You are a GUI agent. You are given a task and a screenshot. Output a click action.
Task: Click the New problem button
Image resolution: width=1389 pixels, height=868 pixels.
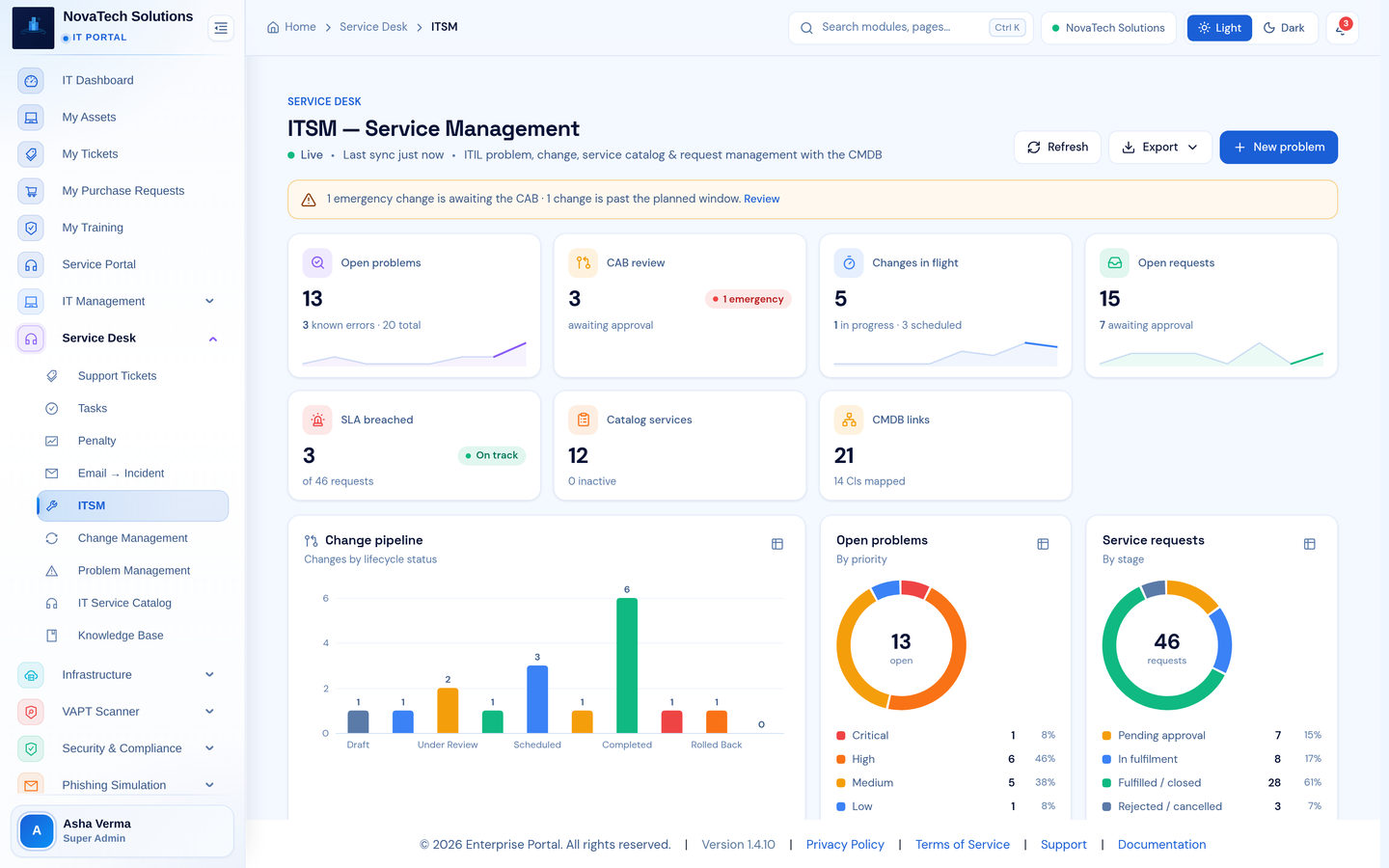(1278, 148)
